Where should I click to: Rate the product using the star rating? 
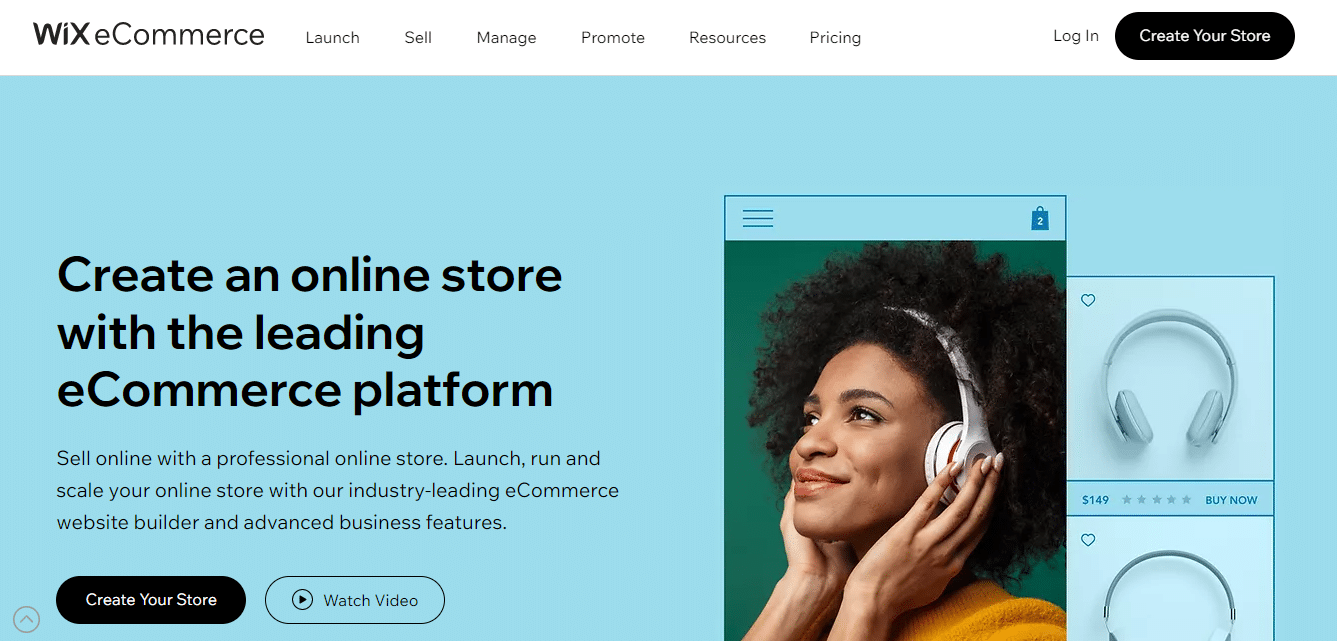(1156, 500)
